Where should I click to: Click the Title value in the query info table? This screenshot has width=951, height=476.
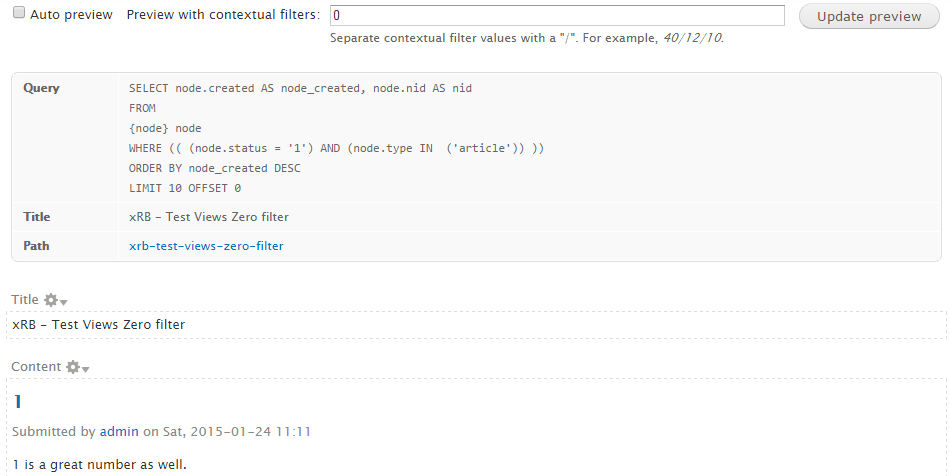click(x=209, y=216)
